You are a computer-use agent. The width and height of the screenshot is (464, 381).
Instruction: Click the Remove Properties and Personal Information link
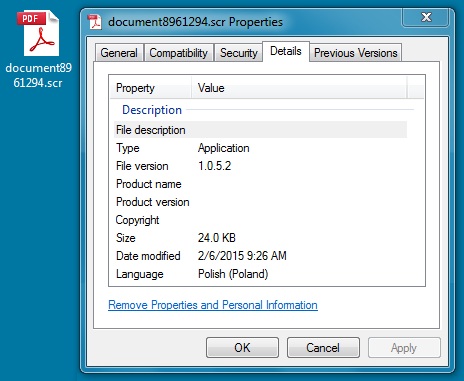213,305
